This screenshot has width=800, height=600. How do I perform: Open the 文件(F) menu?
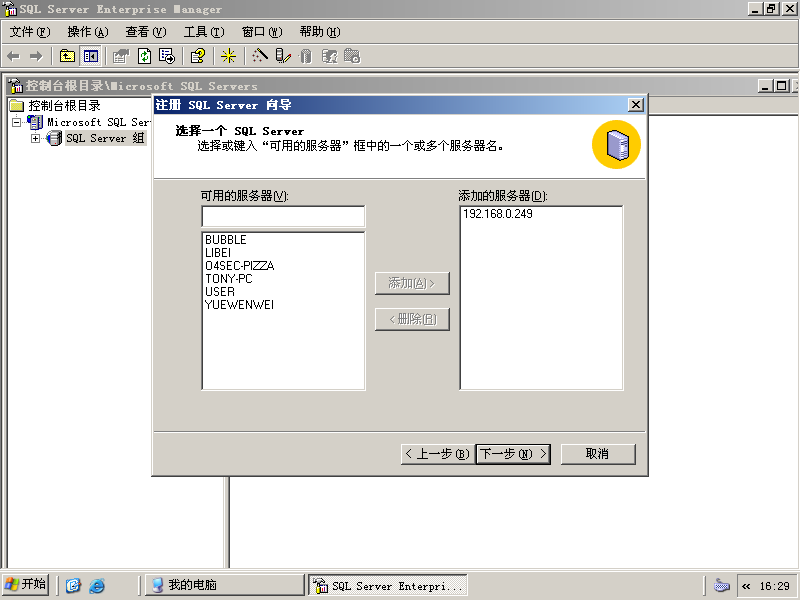click(x=30, y=32)
